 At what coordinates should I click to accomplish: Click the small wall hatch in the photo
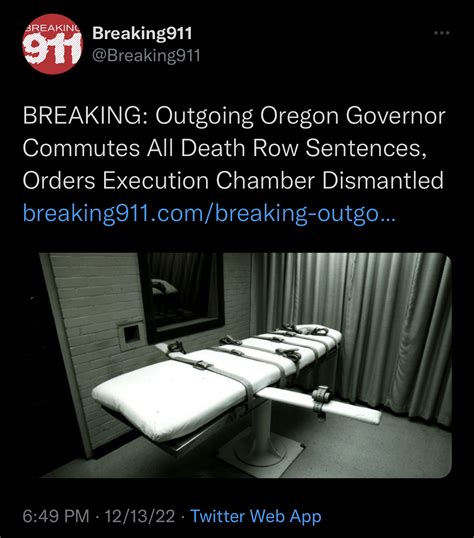(131, 335)
